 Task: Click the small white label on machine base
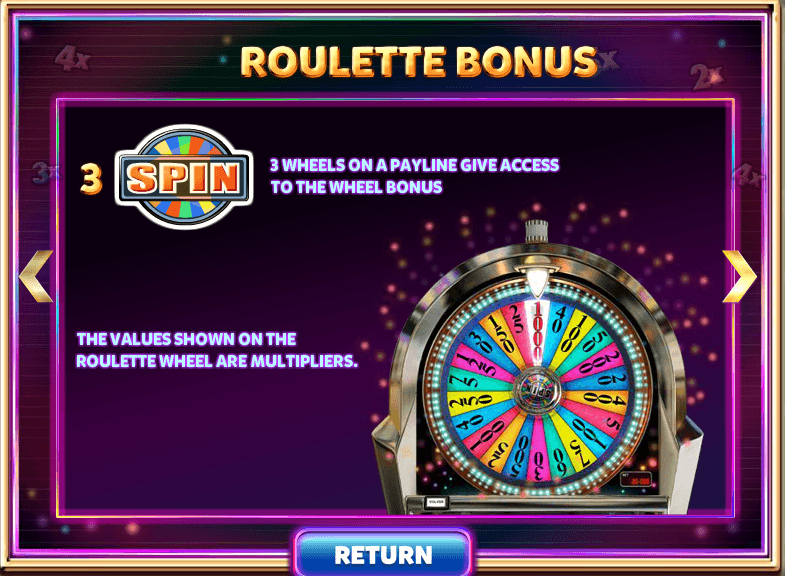tap(436, 502)
